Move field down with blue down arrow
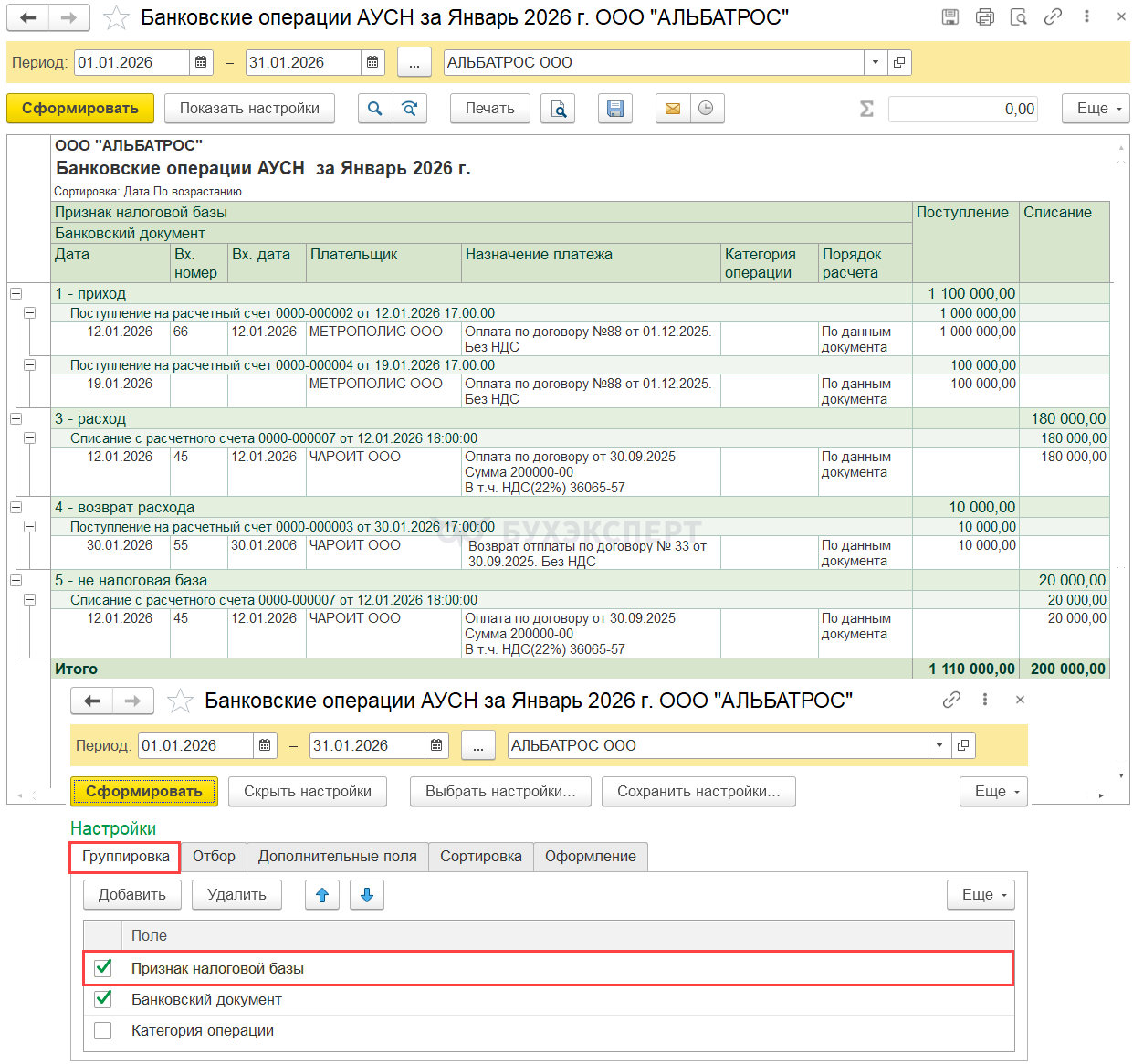 coord(367,895)
